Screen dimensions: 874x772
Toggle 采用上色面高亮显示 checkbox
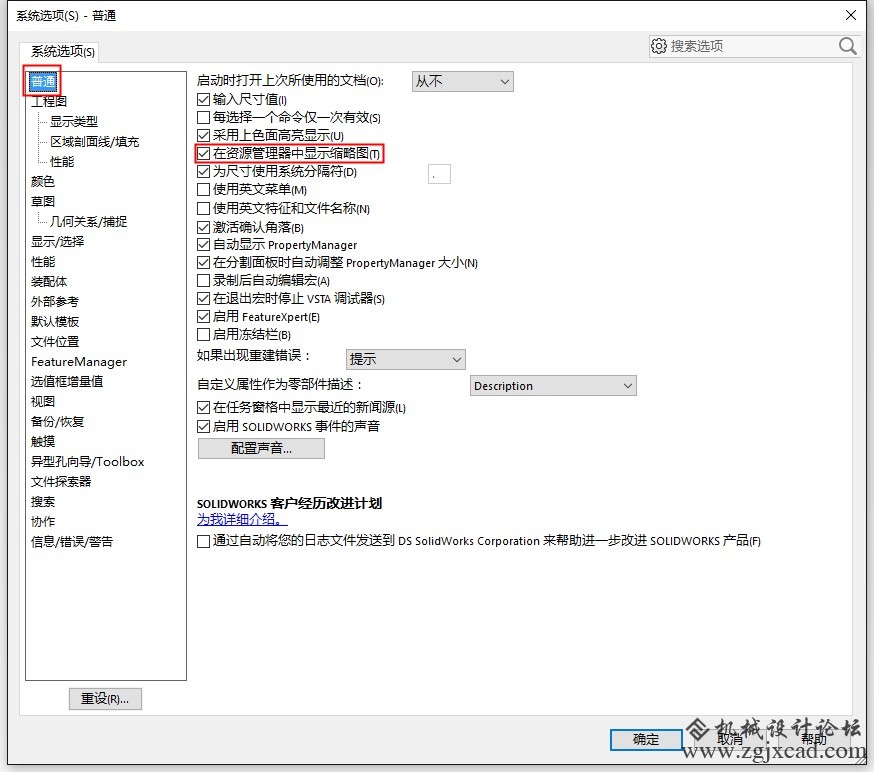(203, 135)
